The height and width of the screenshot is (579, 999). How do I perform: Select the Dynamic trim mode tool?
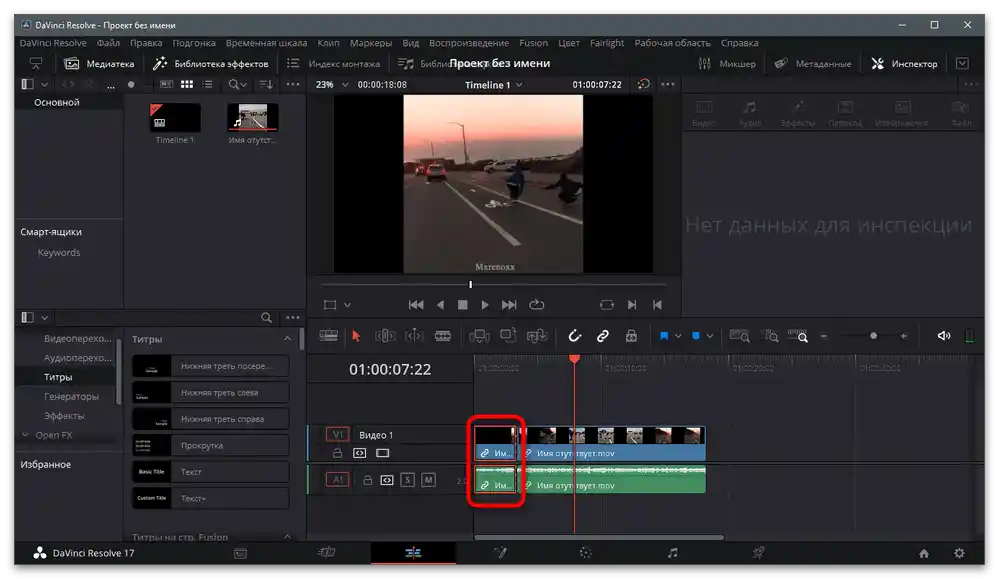click(414, 336)
